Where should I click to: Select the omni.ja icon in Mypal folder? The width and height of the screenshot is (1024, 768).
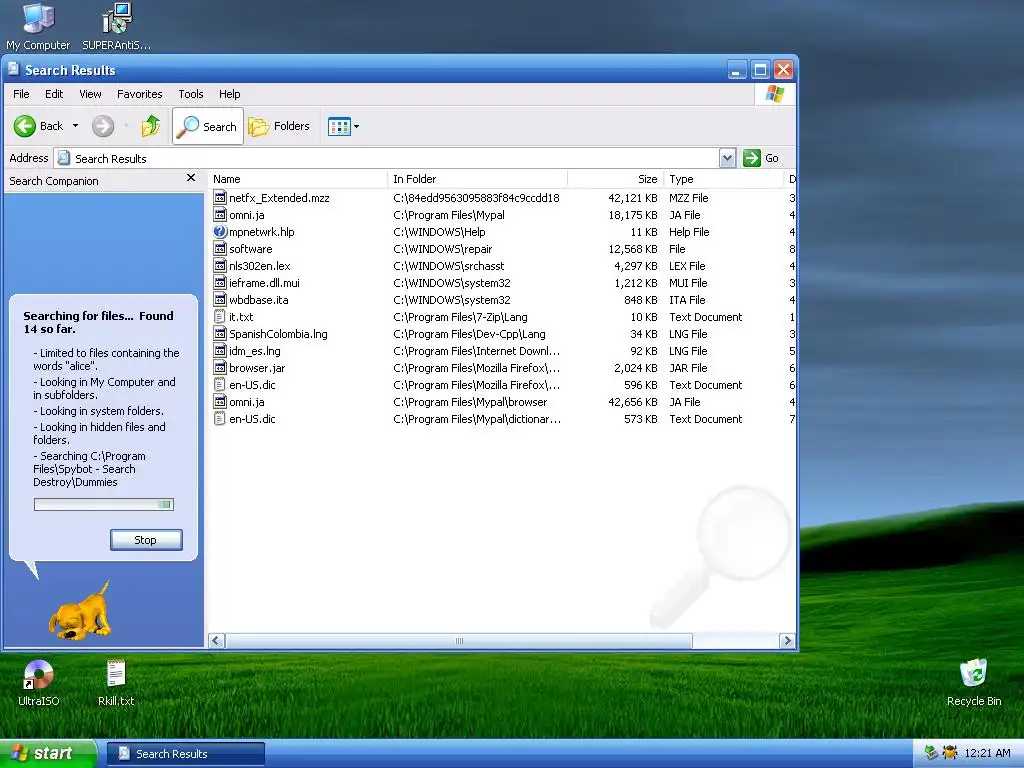click(x=220, y=215)
